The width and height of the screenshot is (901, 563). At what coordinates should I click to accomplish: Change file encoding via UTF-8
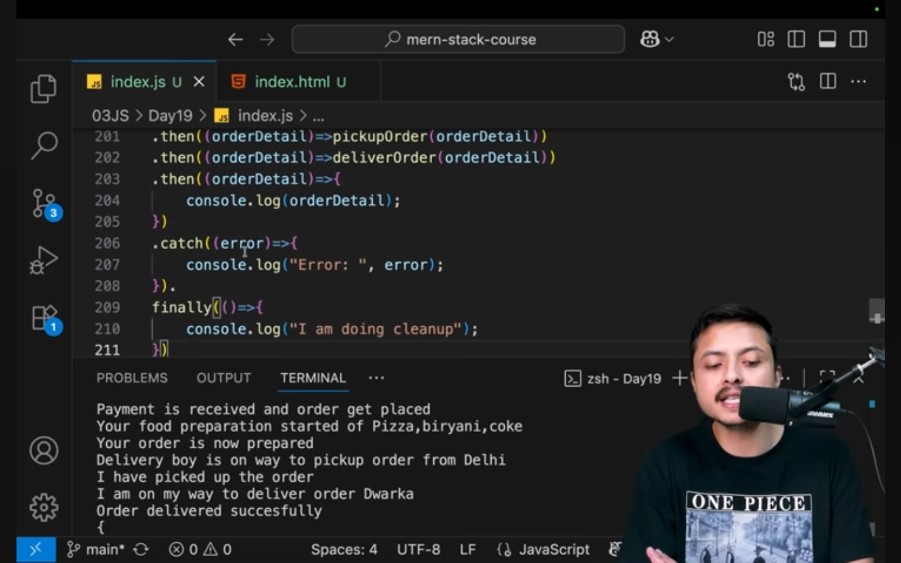pyautogui.click(x=418, y=550)
